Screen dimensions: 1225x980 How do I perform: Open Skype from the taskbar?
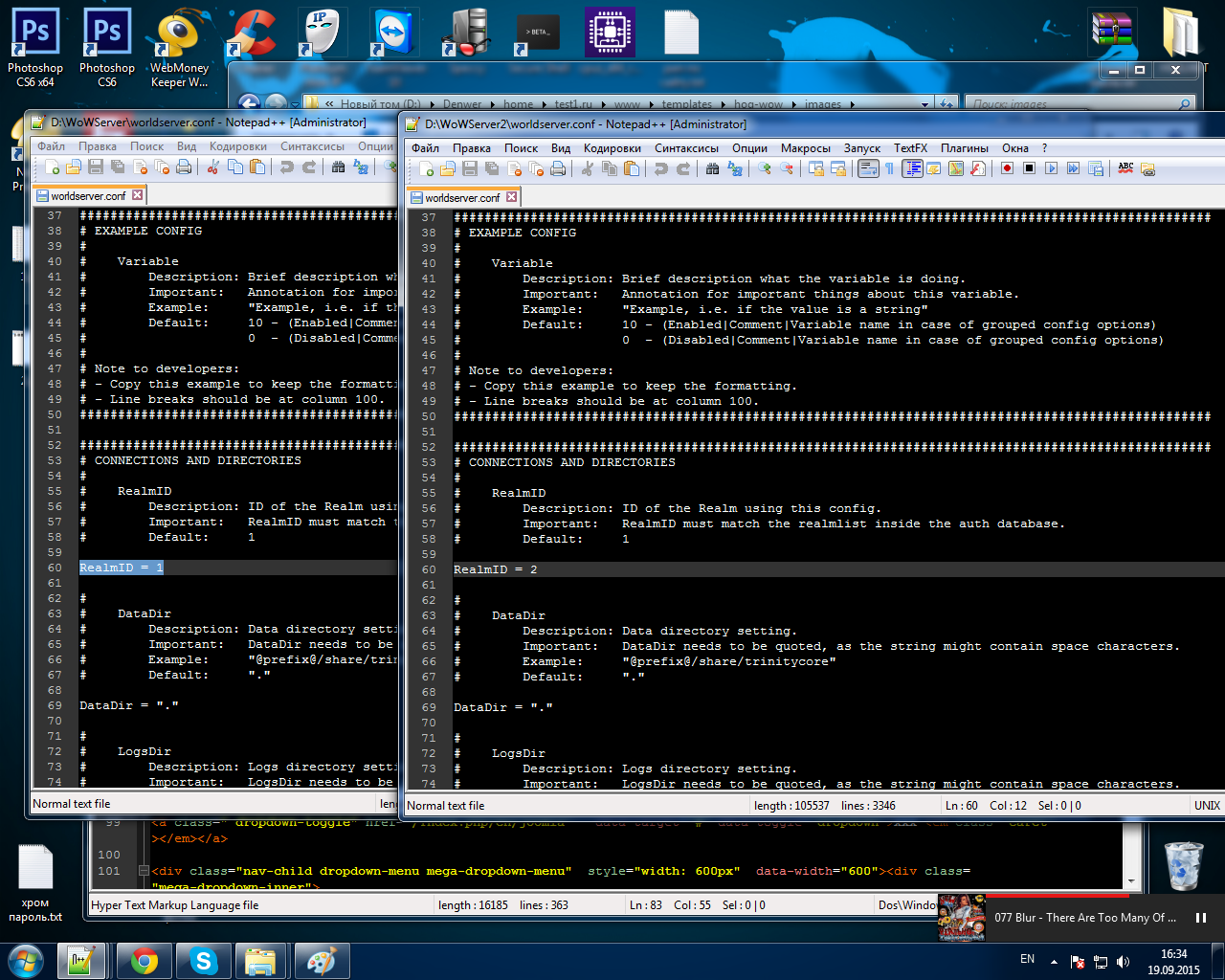coord(204,961)
